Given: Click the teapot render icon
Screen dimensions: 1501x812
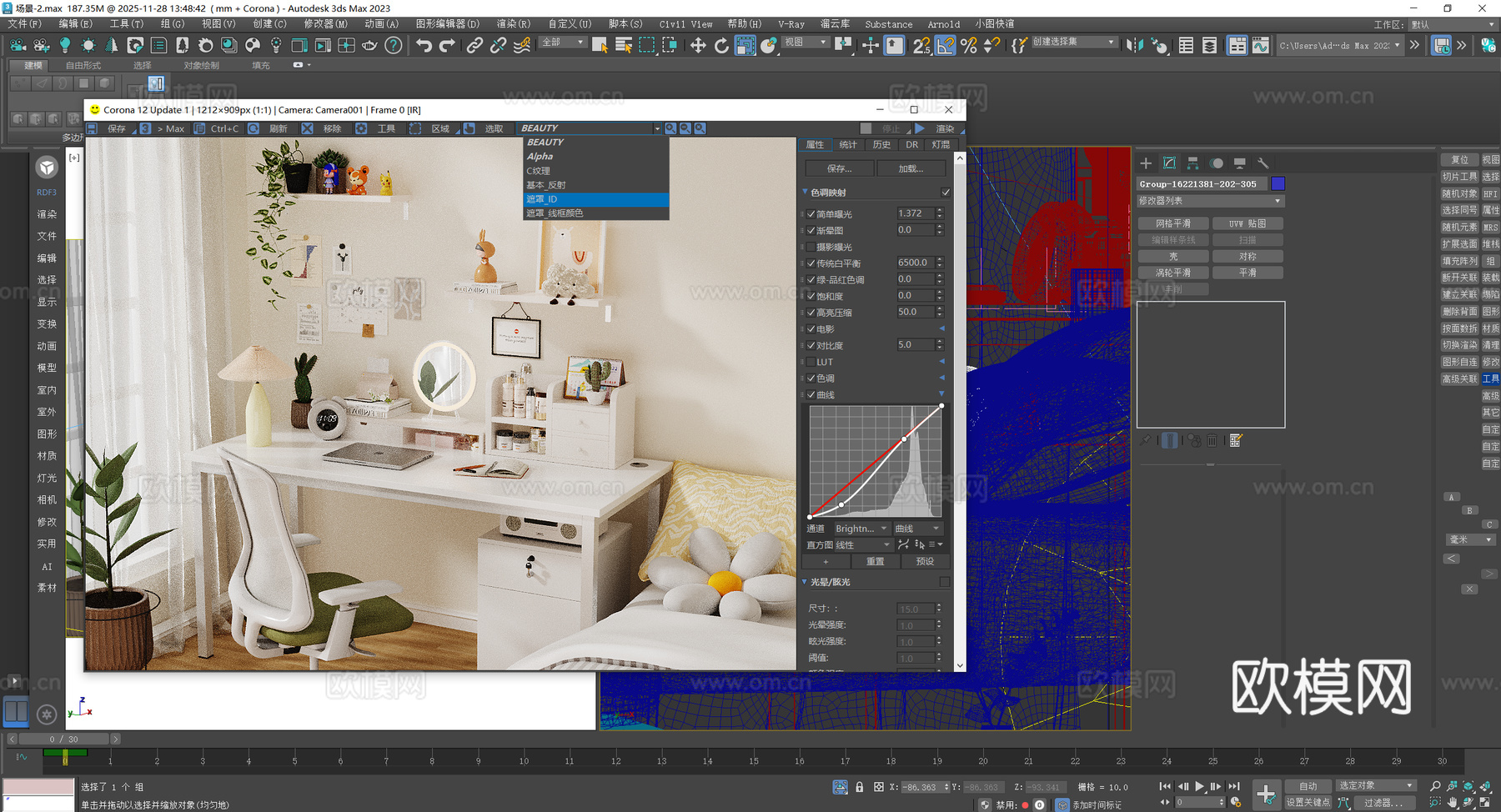Looking at the screenshot, I should point(369,45).
